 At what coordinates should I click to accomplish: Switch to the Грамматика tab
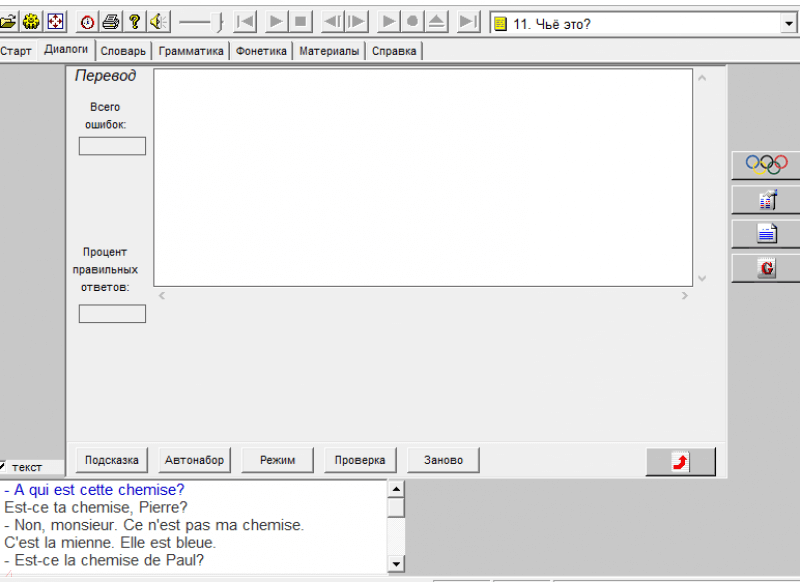[191, 51]
